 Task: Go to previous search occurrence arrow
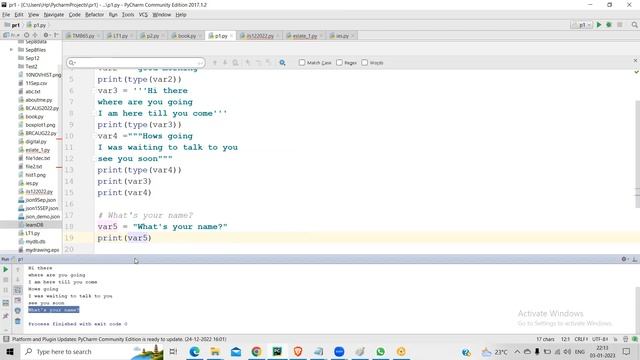[x=215, y=63]
